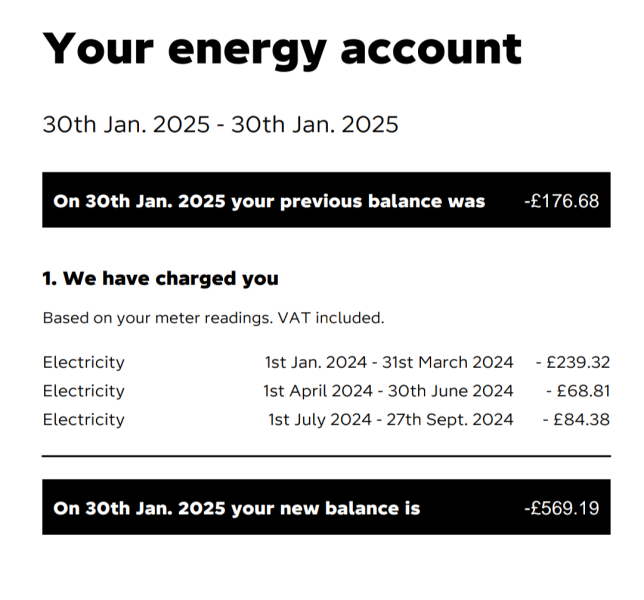Click the third Electricity row label
Image resolution: width=644 pixels, height=600 pixels.
[84, 420]
